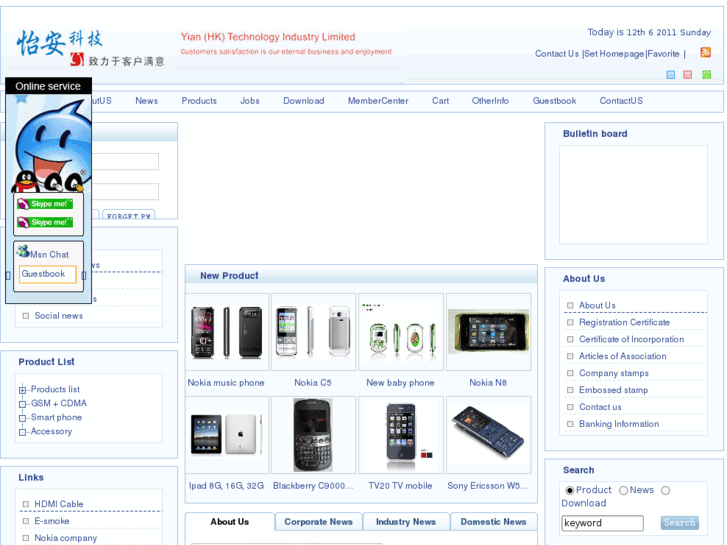
Task: Open Registration Certificate link
Action: 624,322
